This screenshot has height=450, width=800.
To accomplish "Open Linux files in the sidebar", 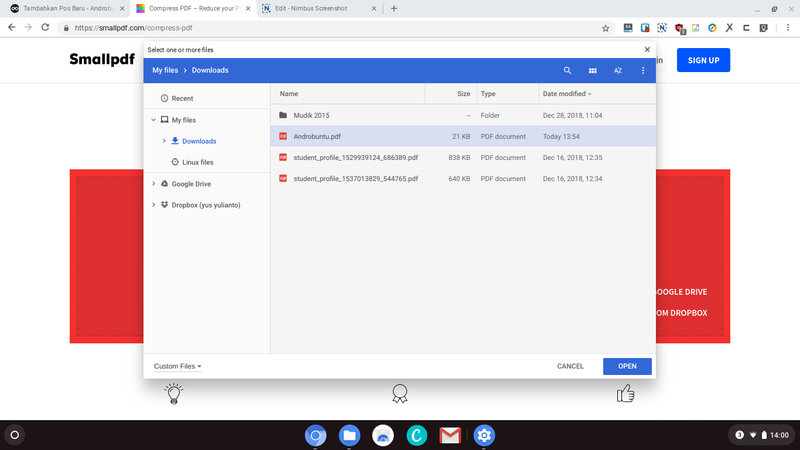I will 198,162.
